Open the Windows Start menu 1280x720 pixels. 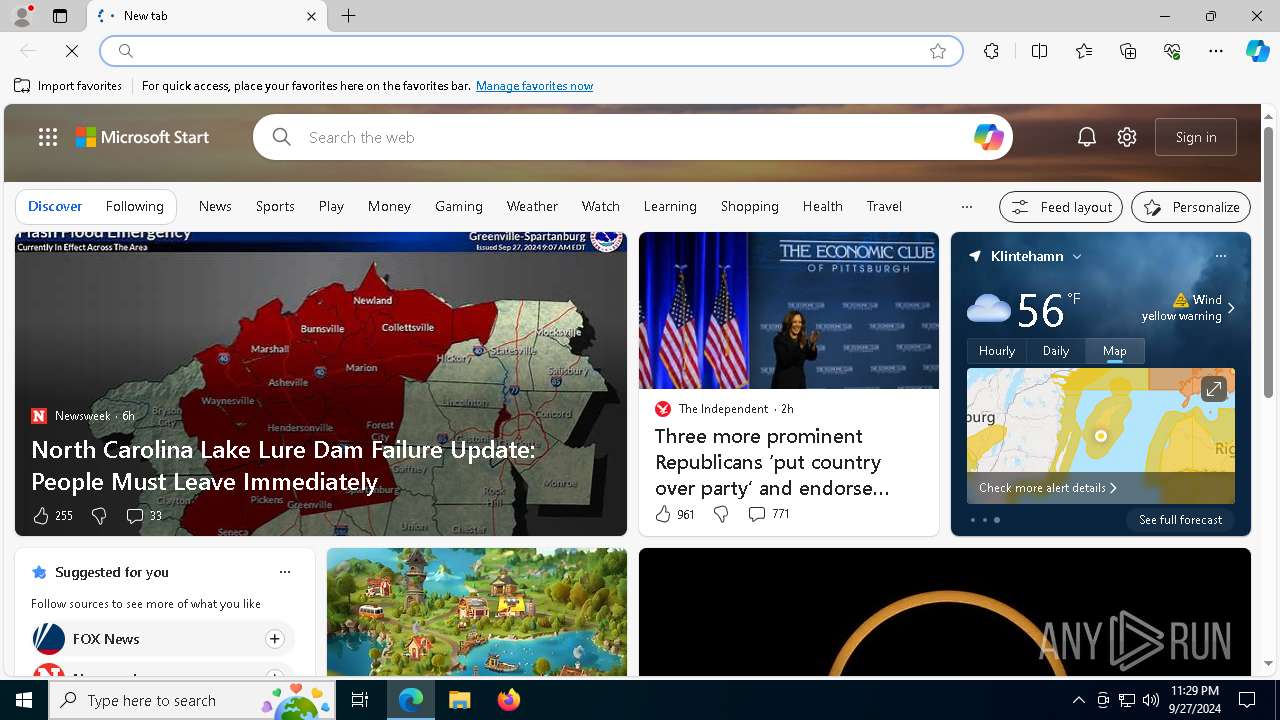(24, 700)
